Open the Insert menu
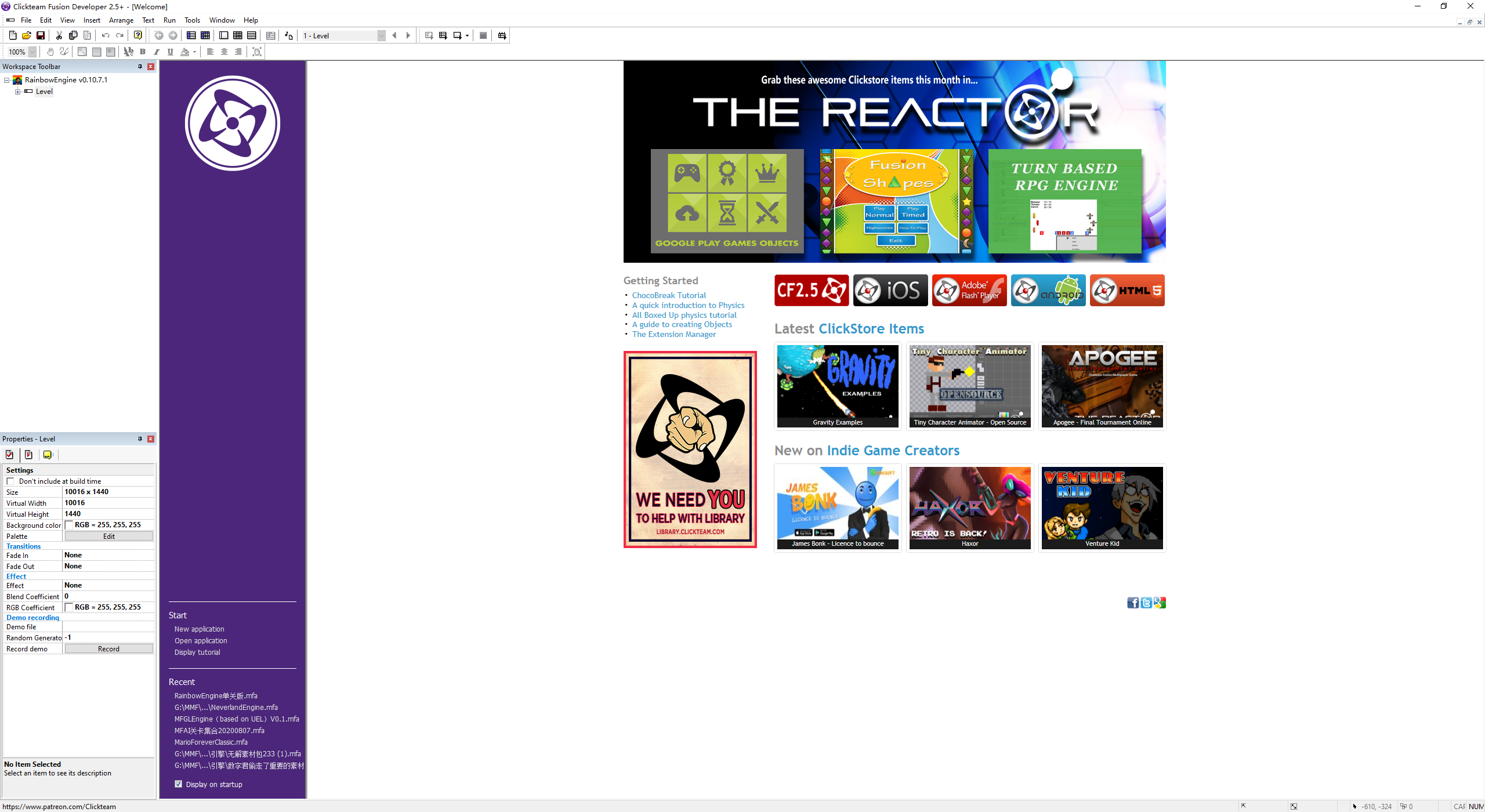The width and height of the screenshot is (1485, 812). click(x=92, y=20)
